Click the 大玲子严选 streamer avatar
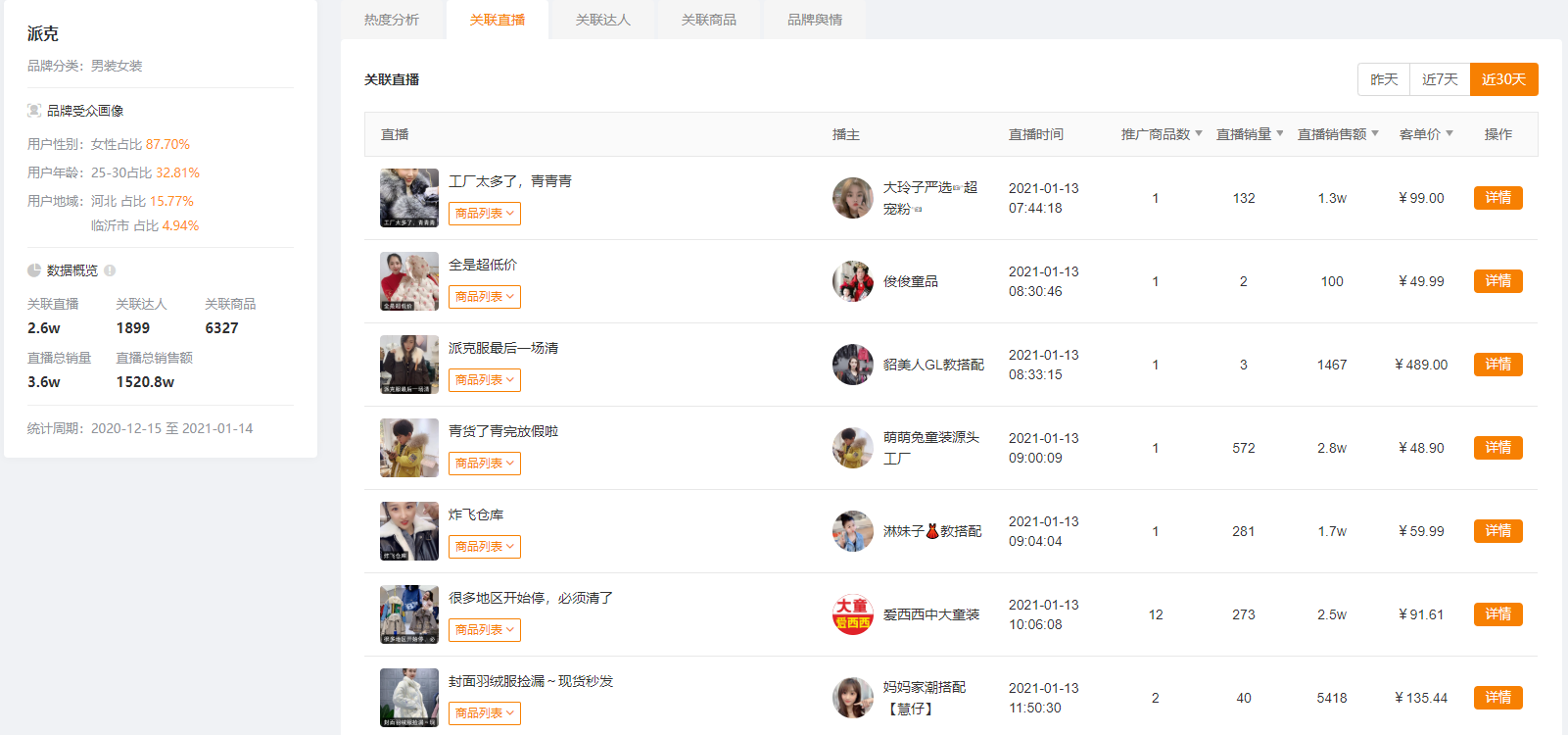This screenshot has width=1568, height=735. 852,198
